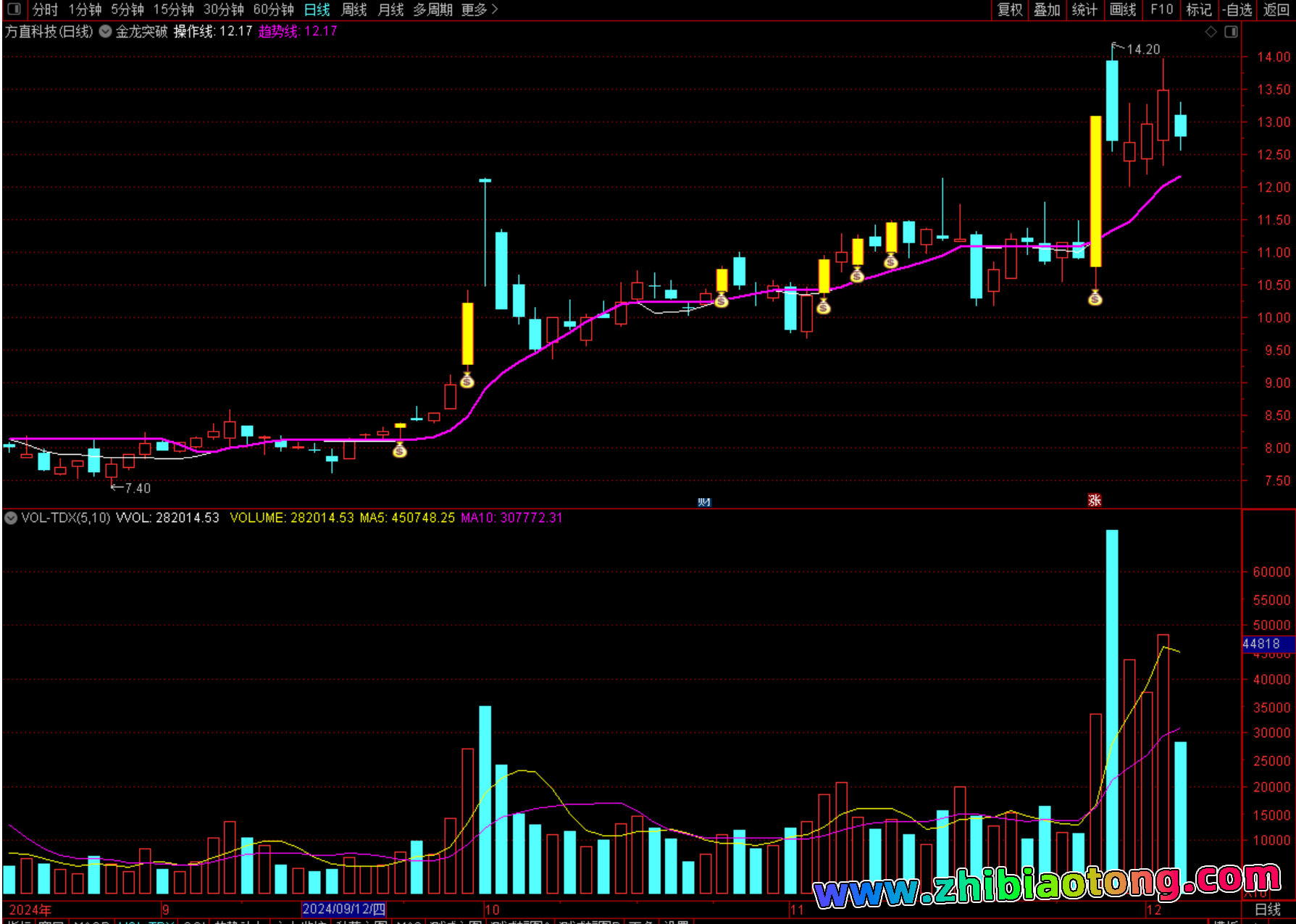The width and height of the screenshot is (1296, 924).
Task: Click the 14.20 high price flag marker
Action: point(1136,49)
